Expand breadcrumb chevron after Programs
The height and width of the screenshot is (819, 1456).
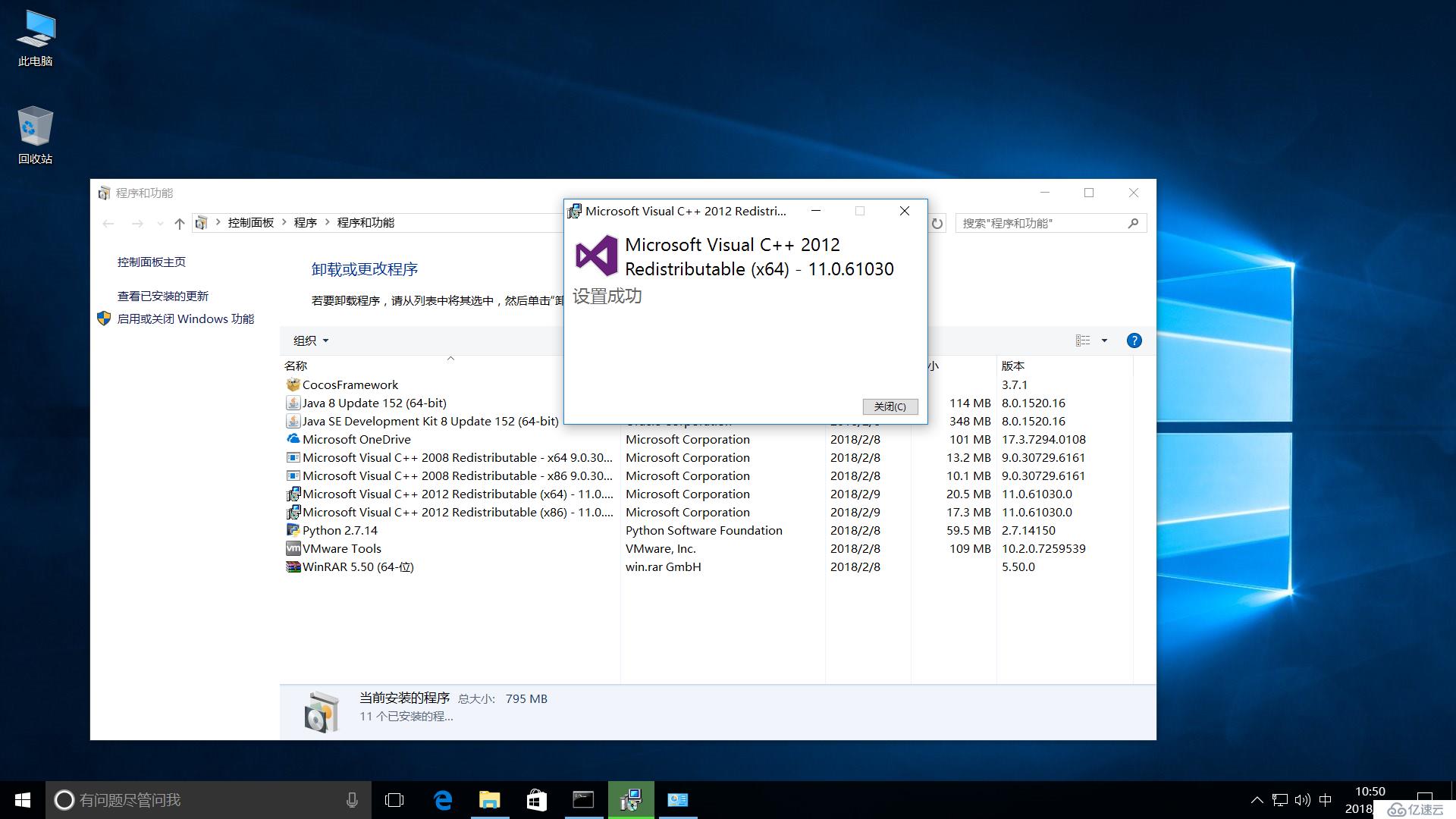(x=328, y=222)
